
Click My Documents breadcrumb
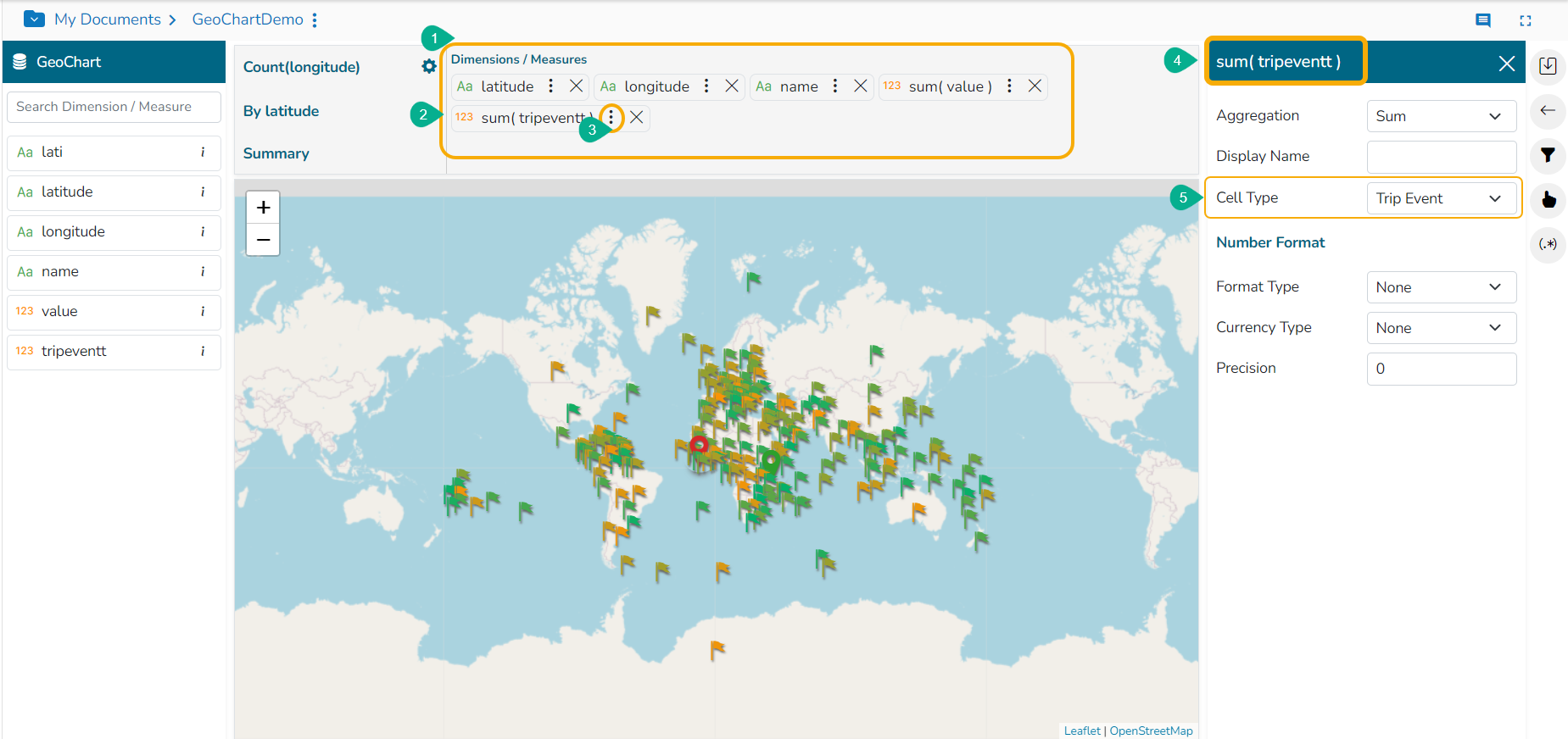[x=107, y=19]
